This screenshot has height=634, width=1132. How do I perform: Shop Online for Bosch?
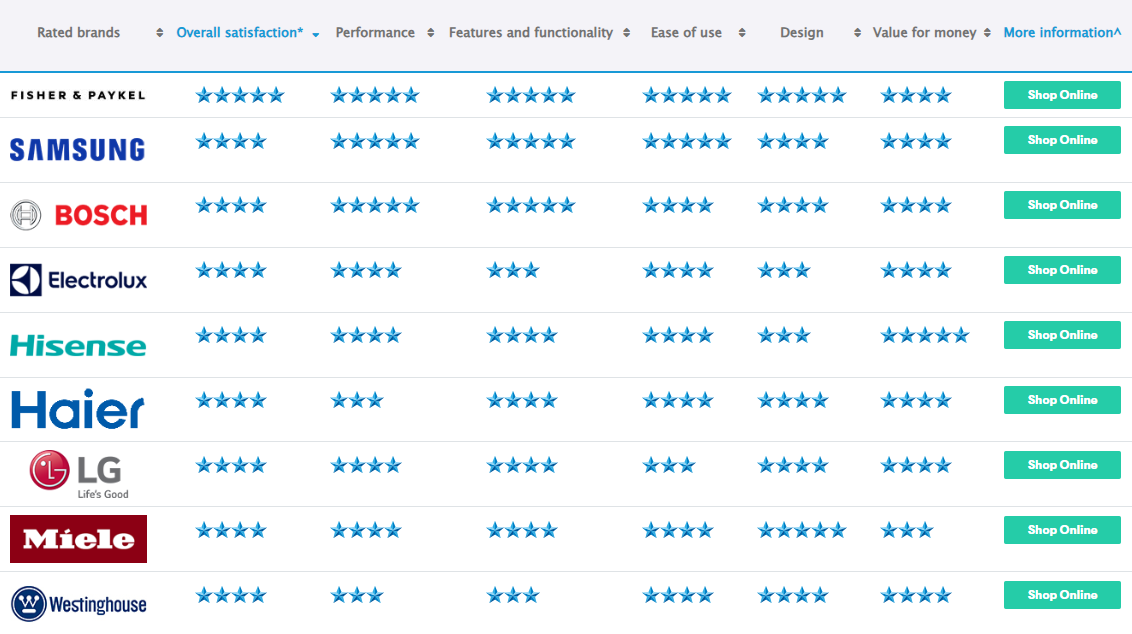pyautogui.click(x=1062, y=205)
